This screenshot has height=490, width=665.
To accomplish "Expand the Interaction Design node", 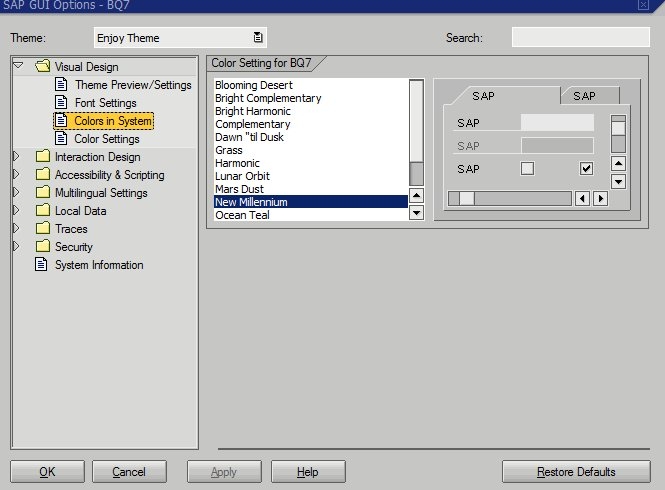I will coord(16,156).
